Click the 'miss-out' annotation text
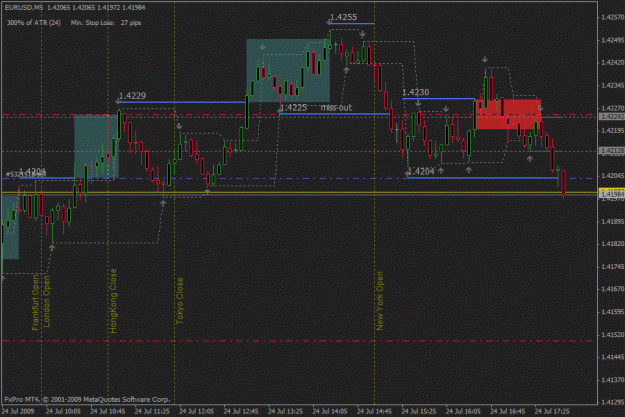The height and width of the screenshot is (417, 625). [336, 108]
